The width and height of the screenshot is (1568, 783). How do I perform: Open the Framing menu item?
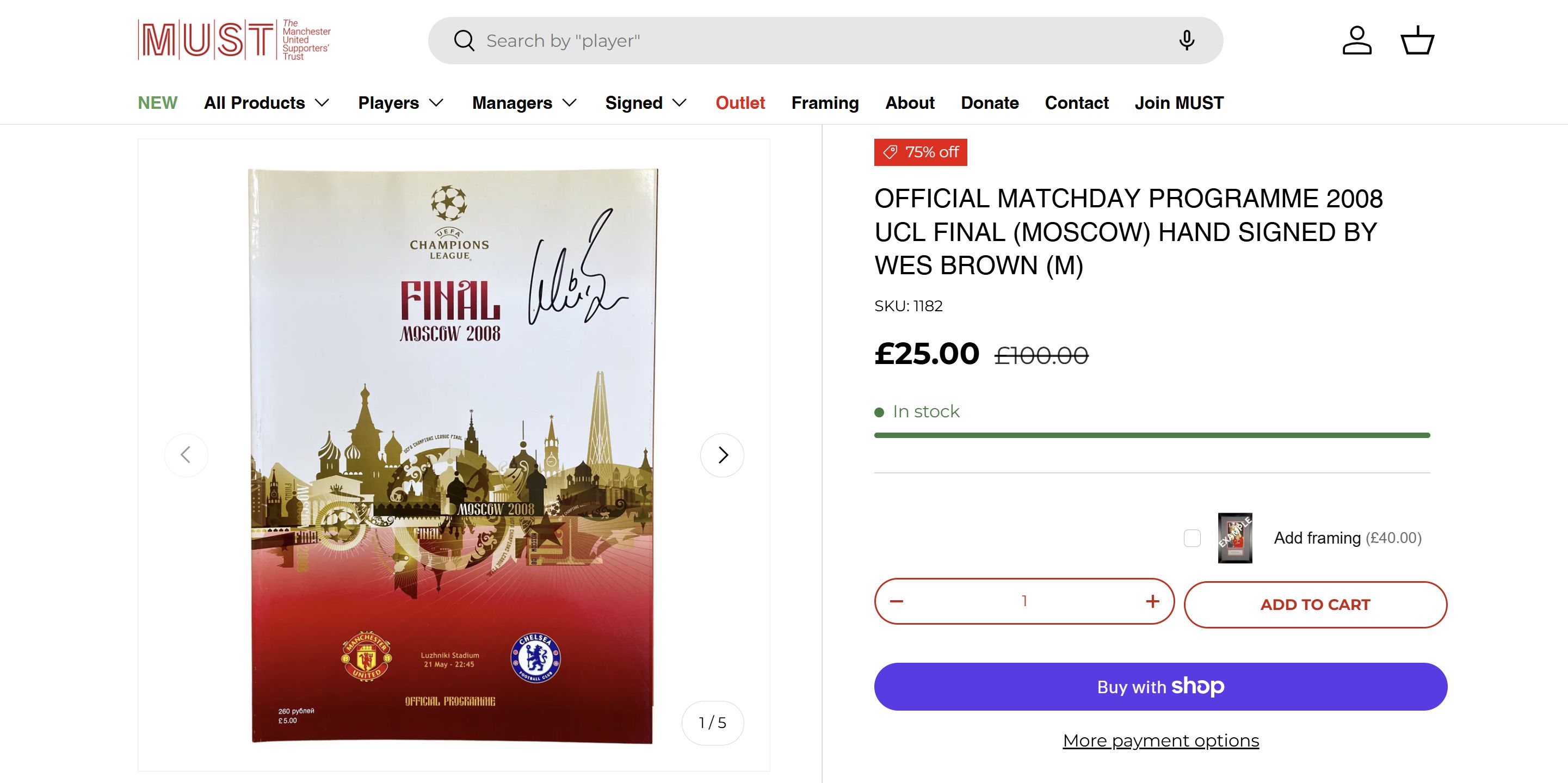(x=825, y=103)
